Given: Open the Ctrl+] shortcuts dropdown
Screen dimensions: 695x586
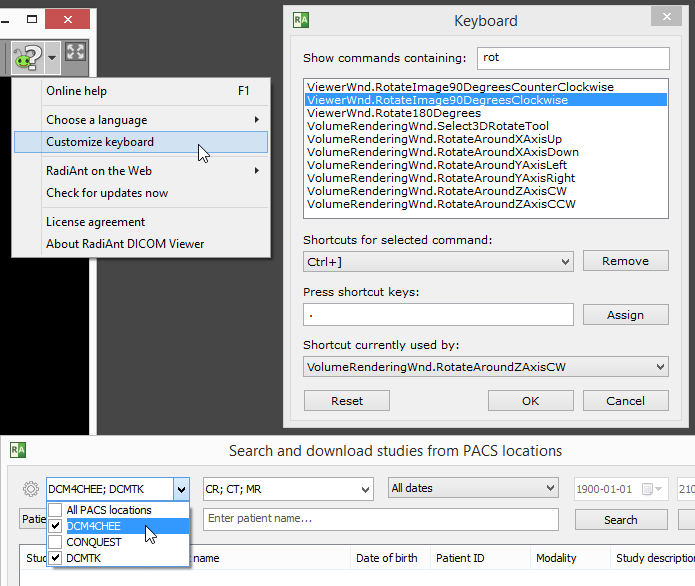Looking at the screenshot, I should [x=438, y=262].
